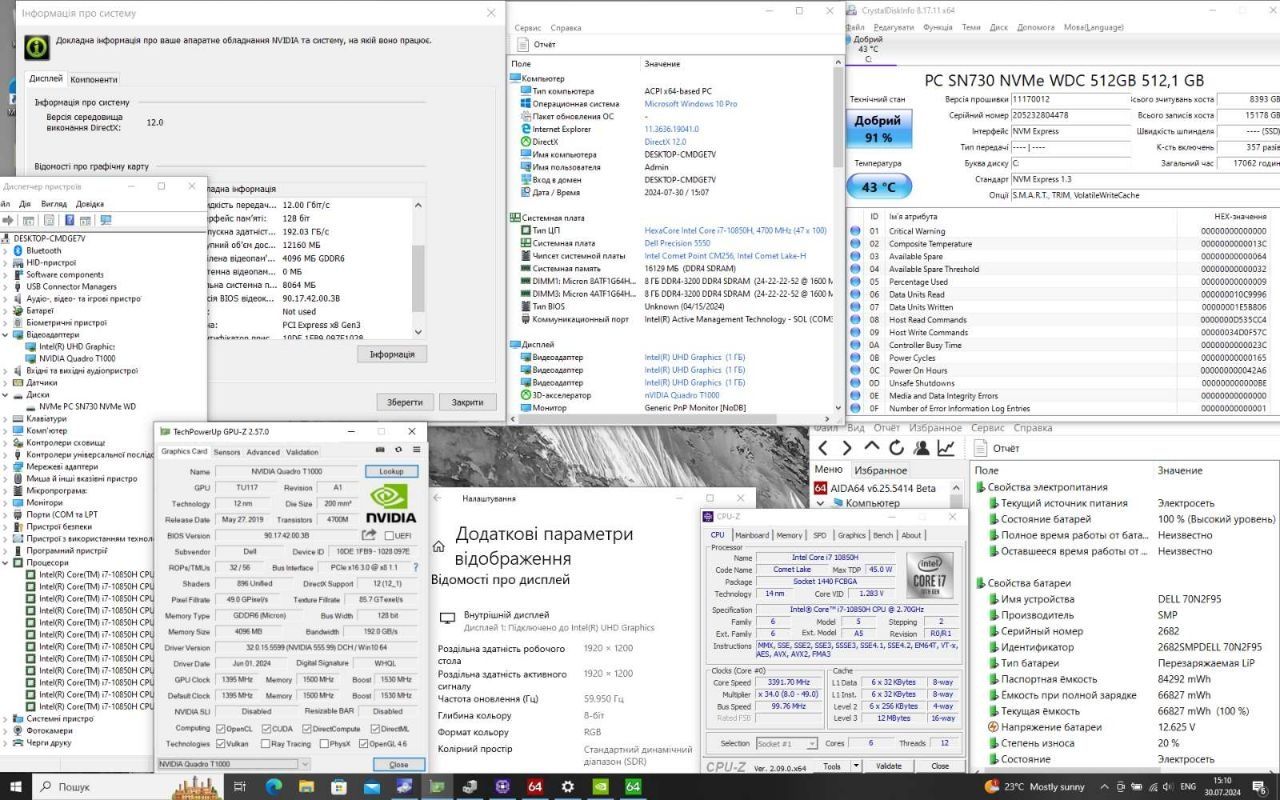Toggle Vulkan checkbox in GPU-Z
Screen dimensions: 1280x800
[x=219, y=743]
